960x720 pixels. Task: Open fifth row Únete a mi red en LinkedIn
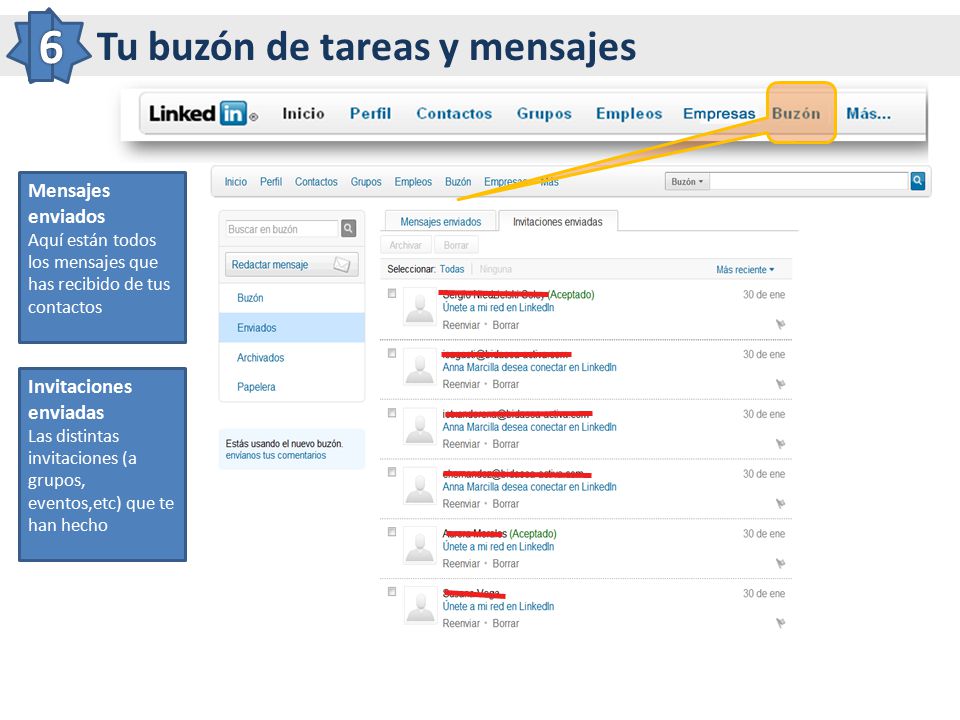click(x=498, y=547)
